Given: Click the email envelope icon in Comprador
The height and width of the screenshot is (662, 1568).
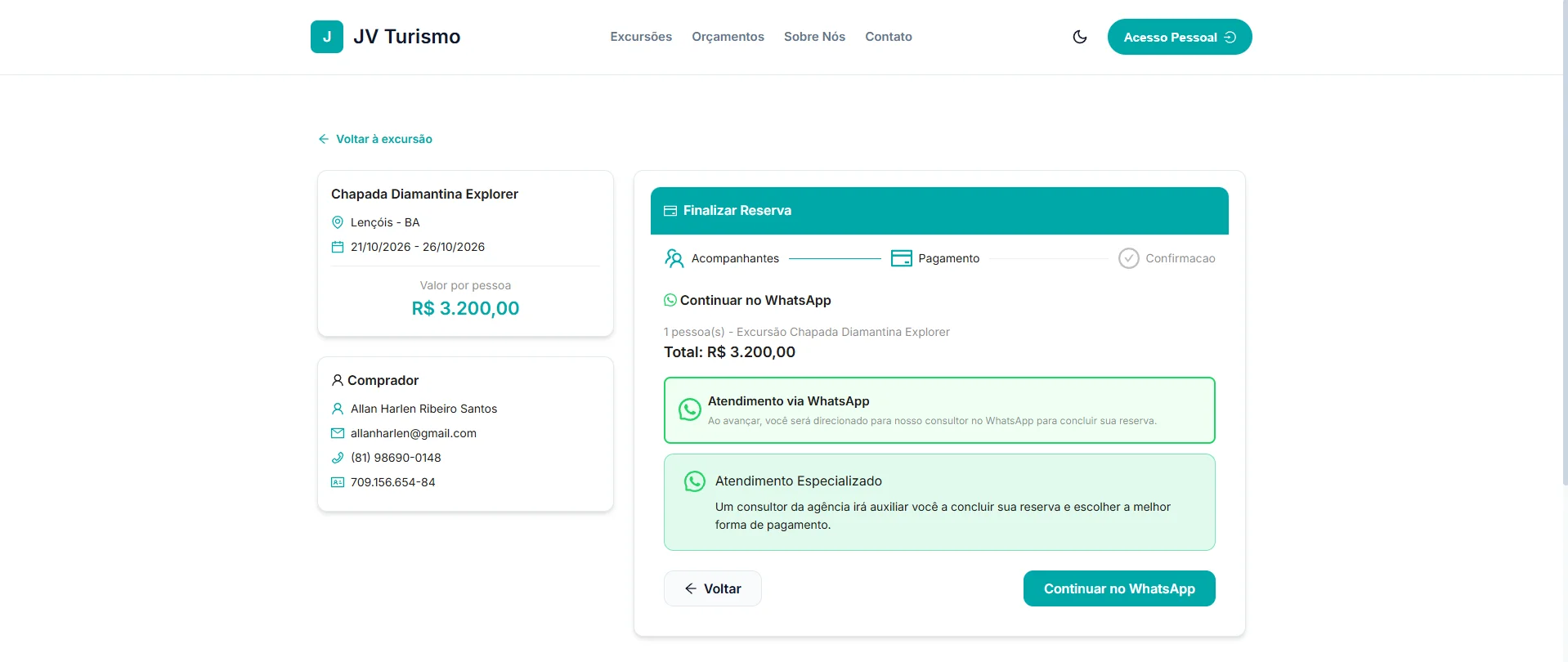Looking at the screenshot, I should click(x=338, y=433).
